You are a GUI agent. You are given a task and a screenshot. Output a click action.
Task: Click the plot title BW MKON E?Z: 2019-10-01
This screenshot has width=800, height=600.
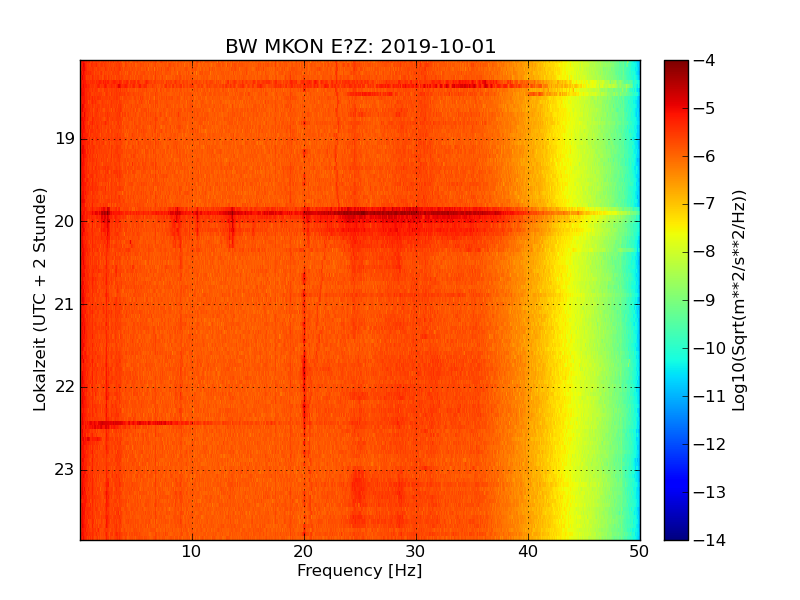[x=360, y=46]
